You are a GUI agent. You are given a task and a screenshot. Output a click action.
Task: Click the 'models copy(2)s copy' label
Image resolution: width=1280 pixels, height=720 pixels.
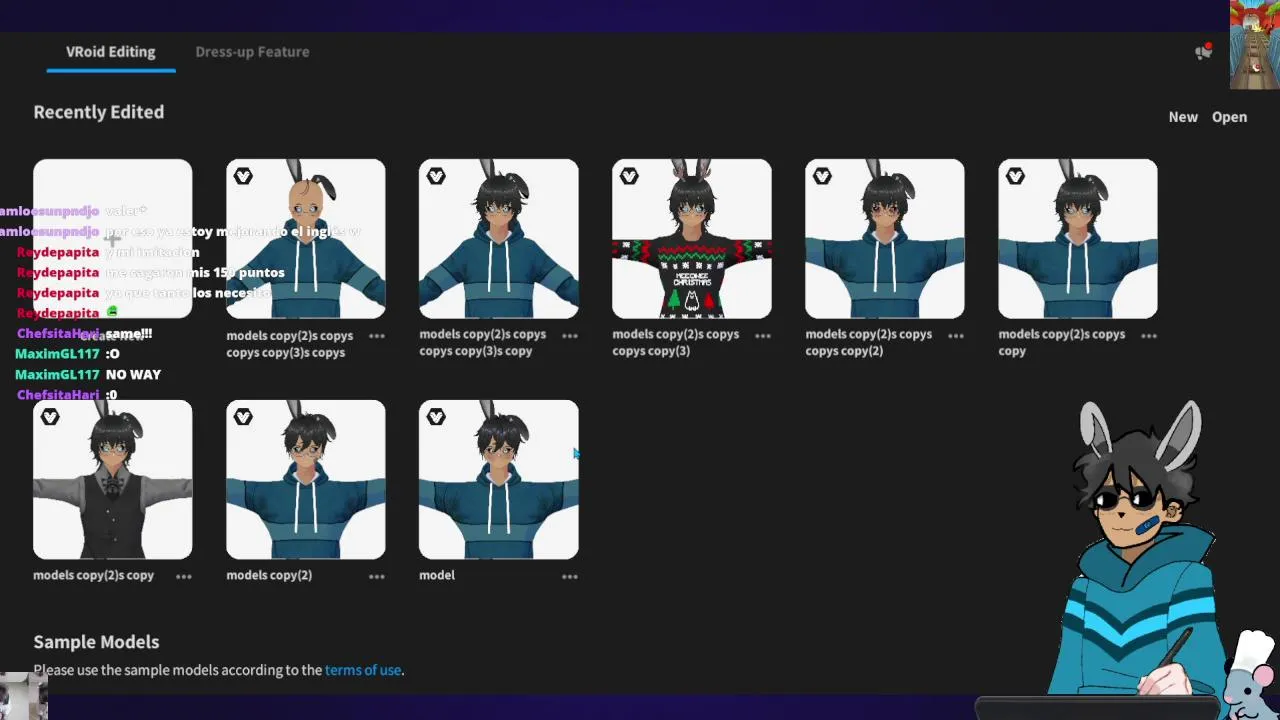coord(93,575)
